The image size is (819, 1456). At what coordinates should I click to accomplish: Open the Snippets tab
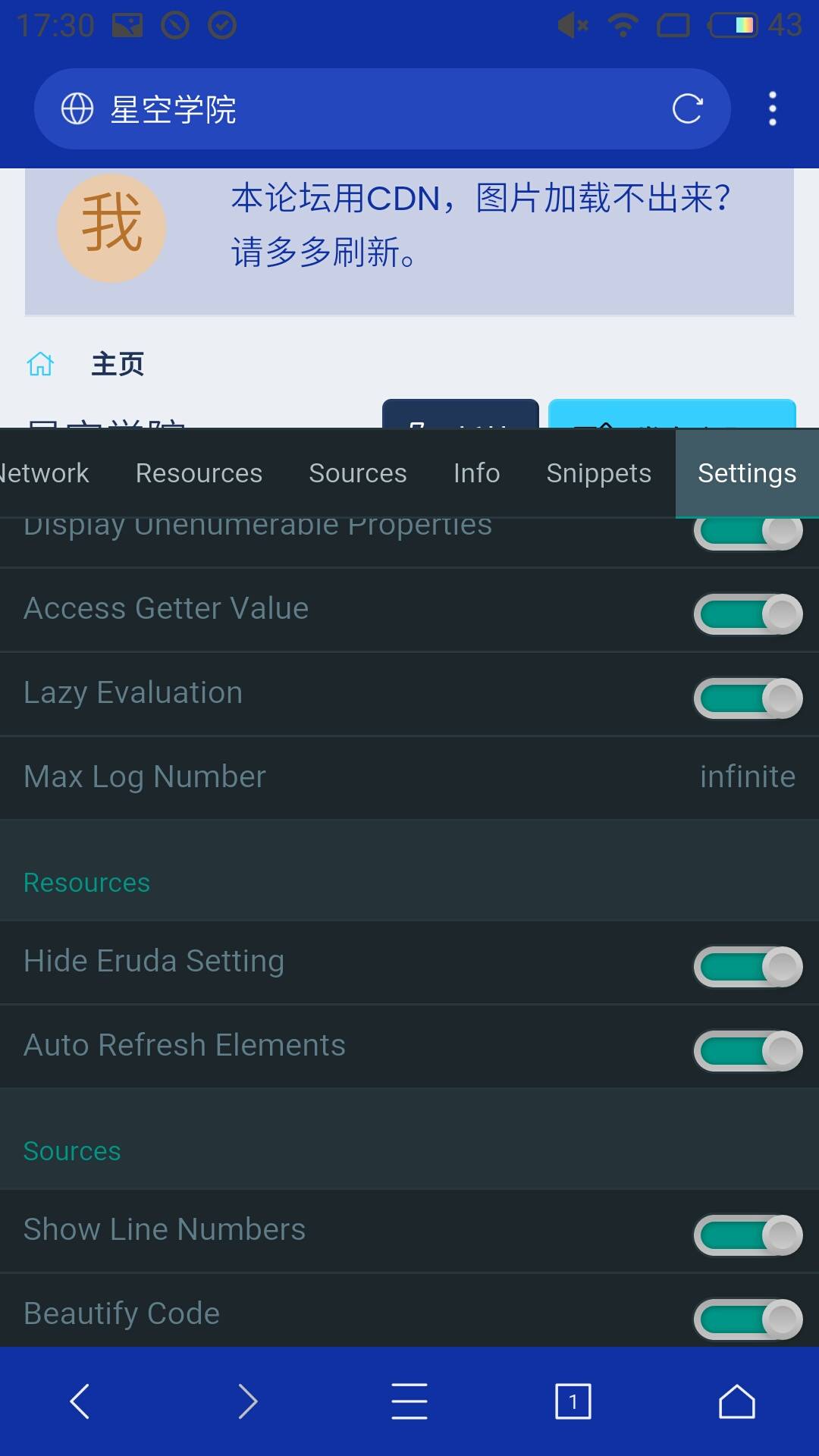tap(598, 473)
